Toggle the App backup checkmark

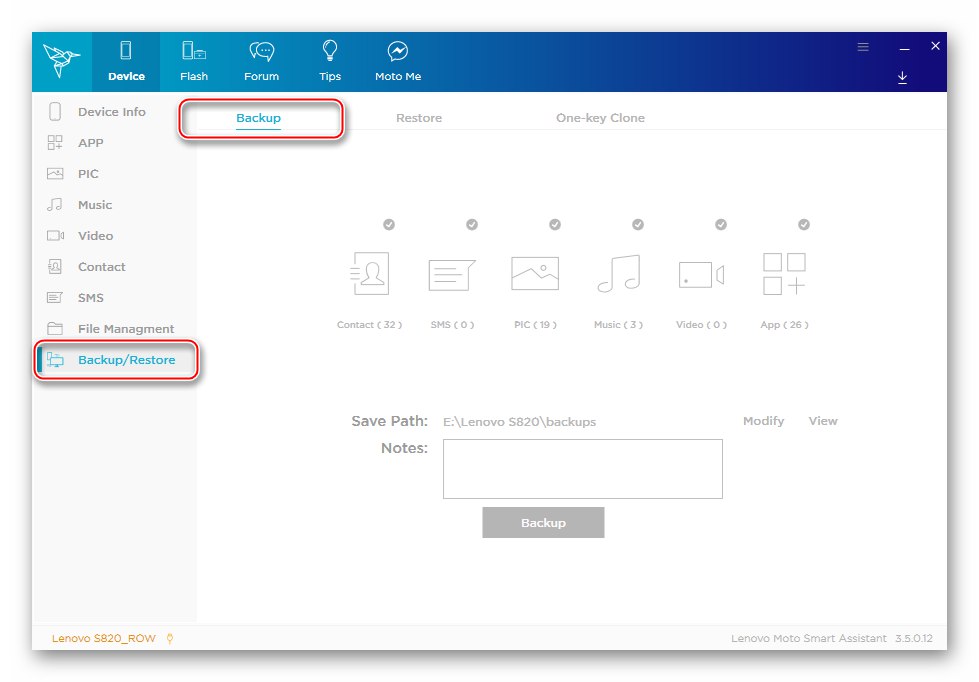click(x=804, y=224)
